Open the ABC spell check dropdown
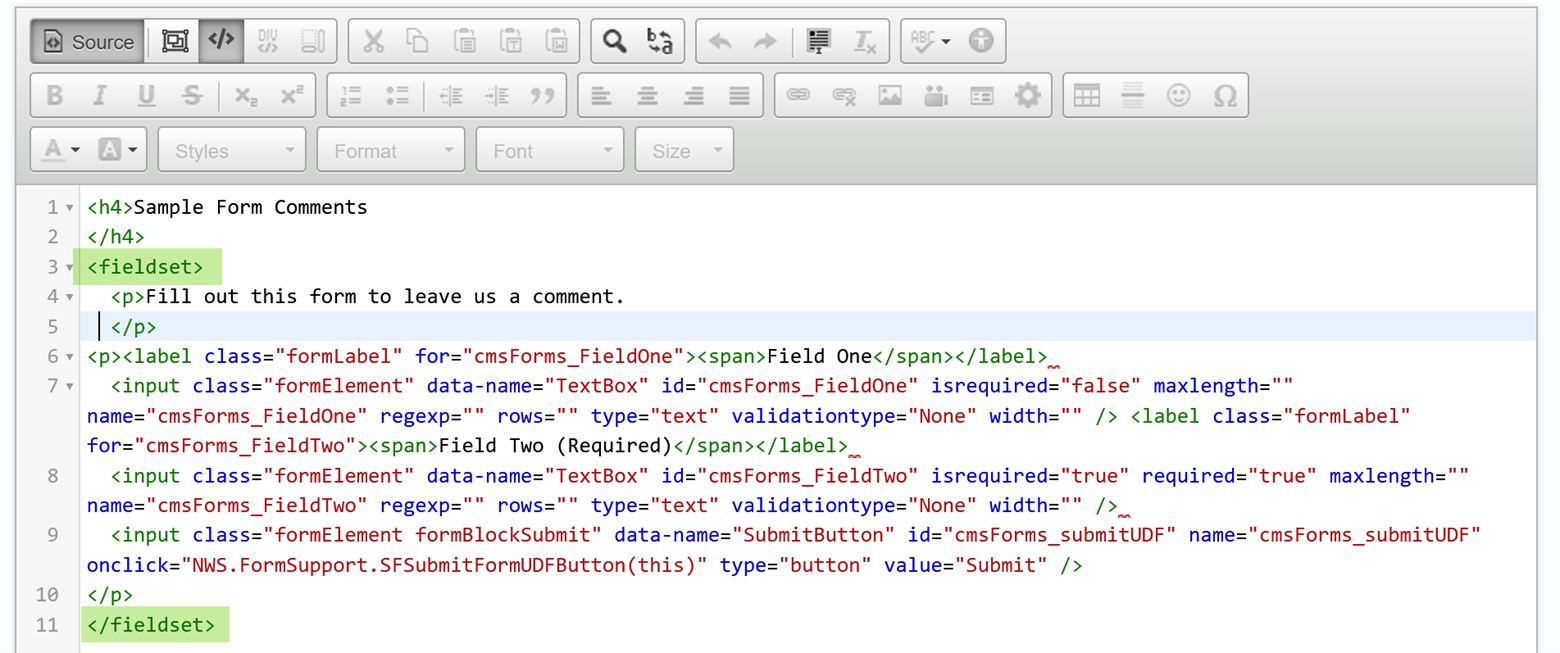This screenshot has height=653, width=1560. click(930, 42)
